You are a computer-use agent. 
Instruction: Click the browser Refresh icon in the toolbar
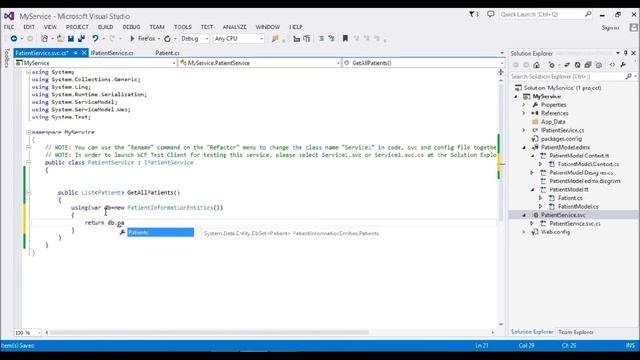167,39
